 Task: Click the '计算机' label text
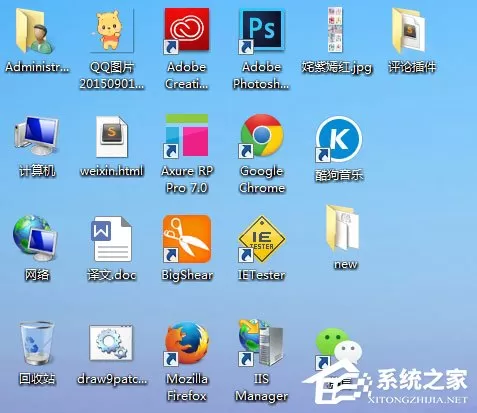point(37,171)
